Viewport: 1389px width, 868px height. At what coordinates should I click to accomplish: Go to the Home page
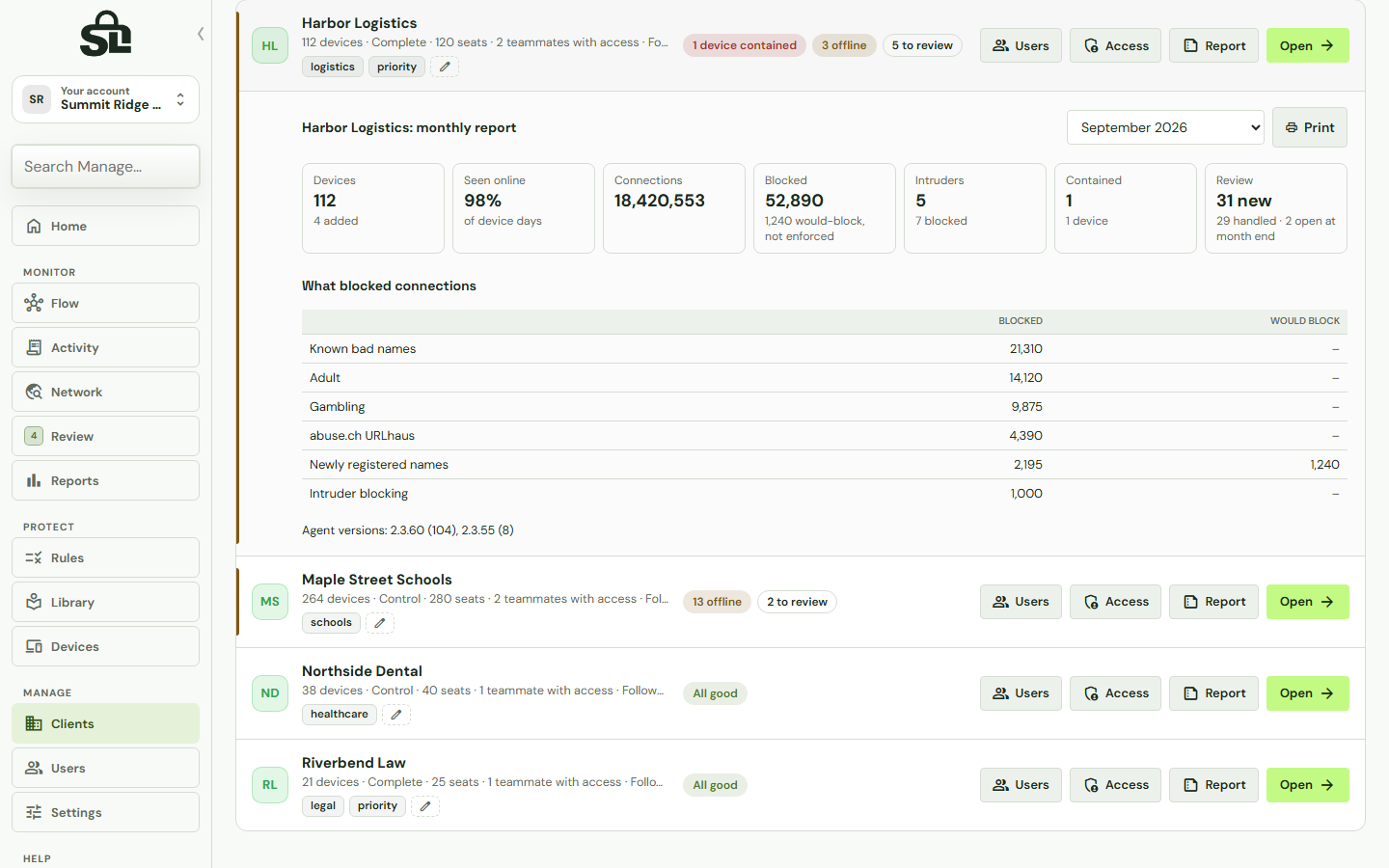click(105, 226)
